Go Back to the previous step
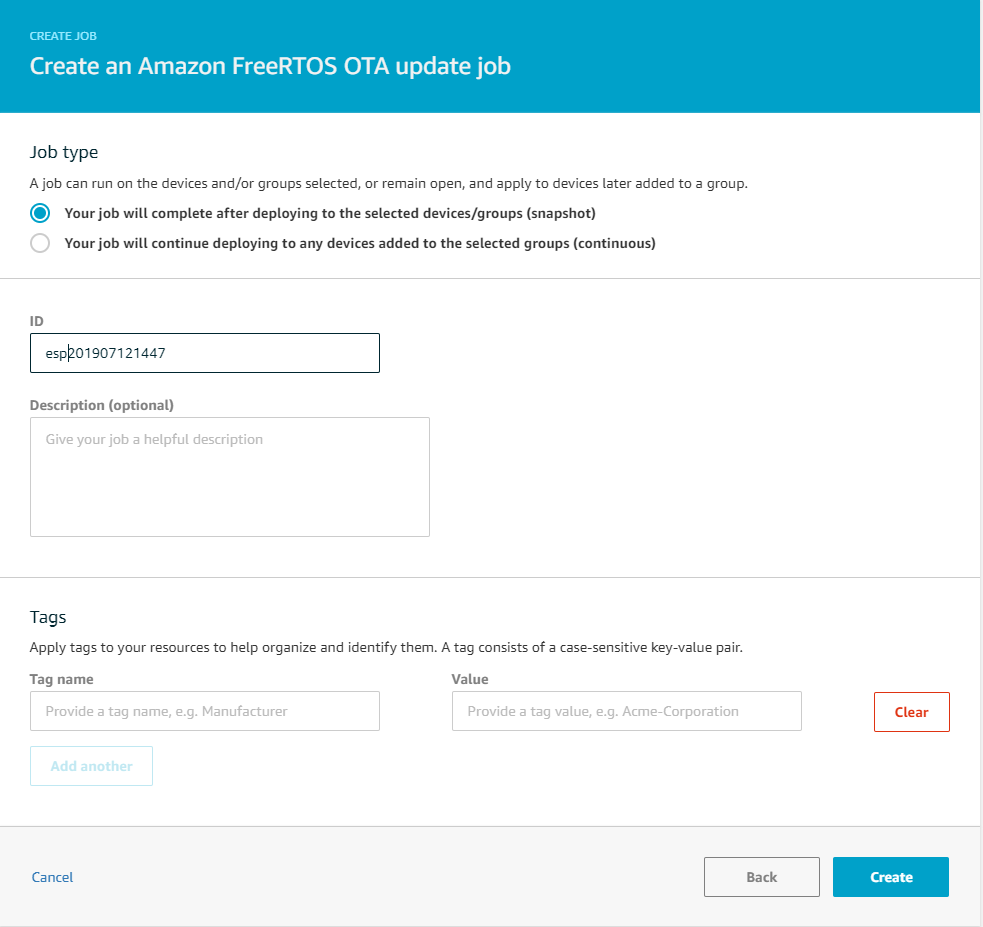Viewport: 983px width, 927px height. coord(761,877)
